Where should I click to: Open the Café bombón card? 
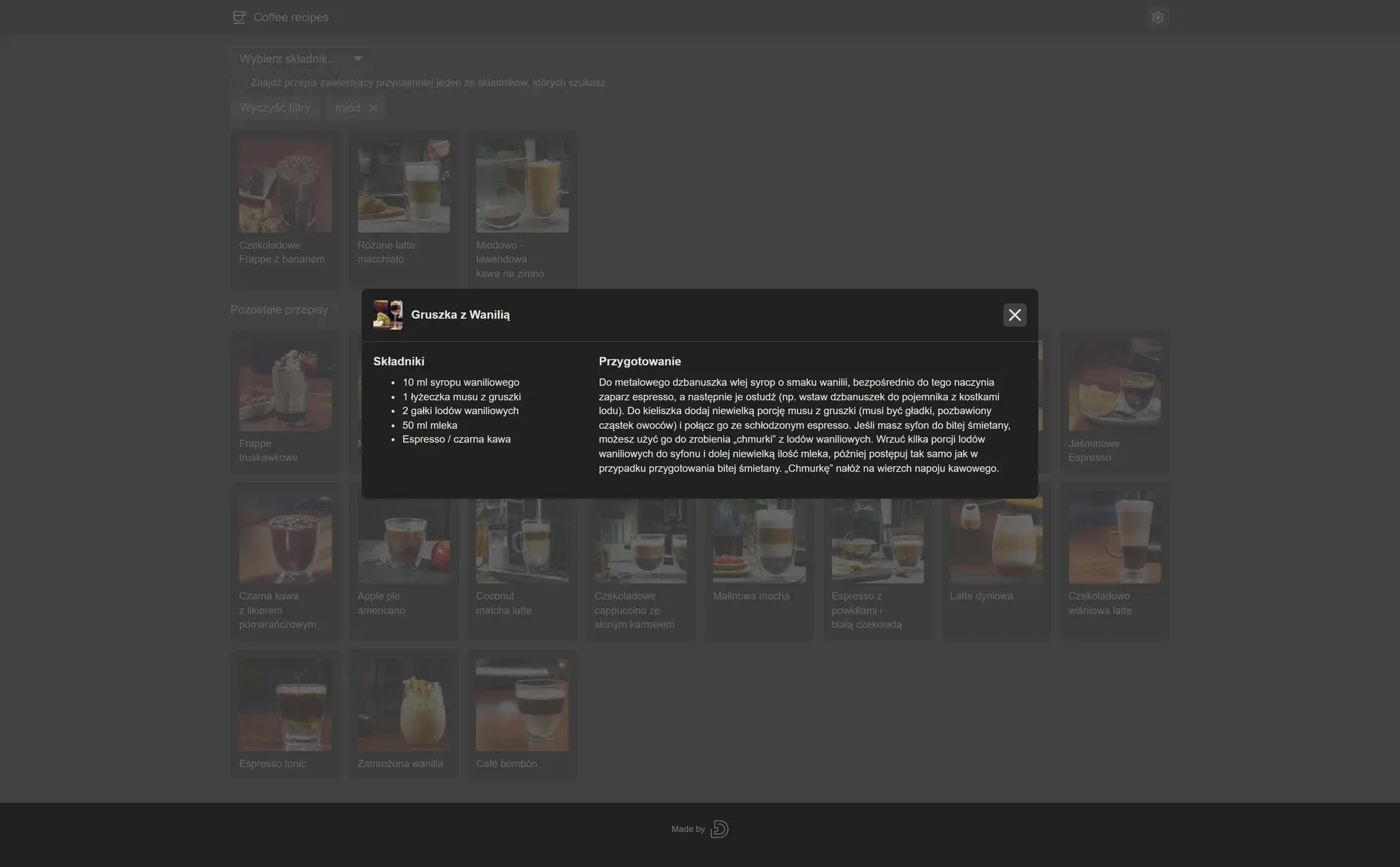click(522, 714)
